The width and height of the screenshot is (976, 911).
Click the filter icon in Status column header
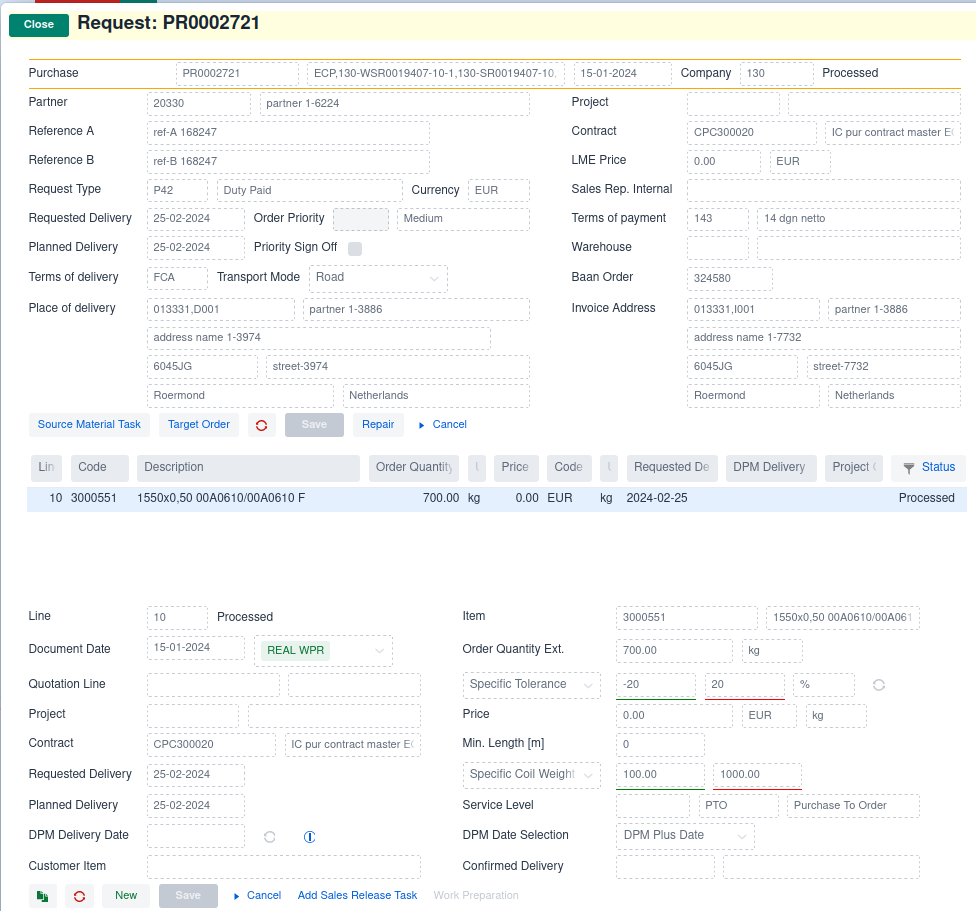tap(909, 468)
